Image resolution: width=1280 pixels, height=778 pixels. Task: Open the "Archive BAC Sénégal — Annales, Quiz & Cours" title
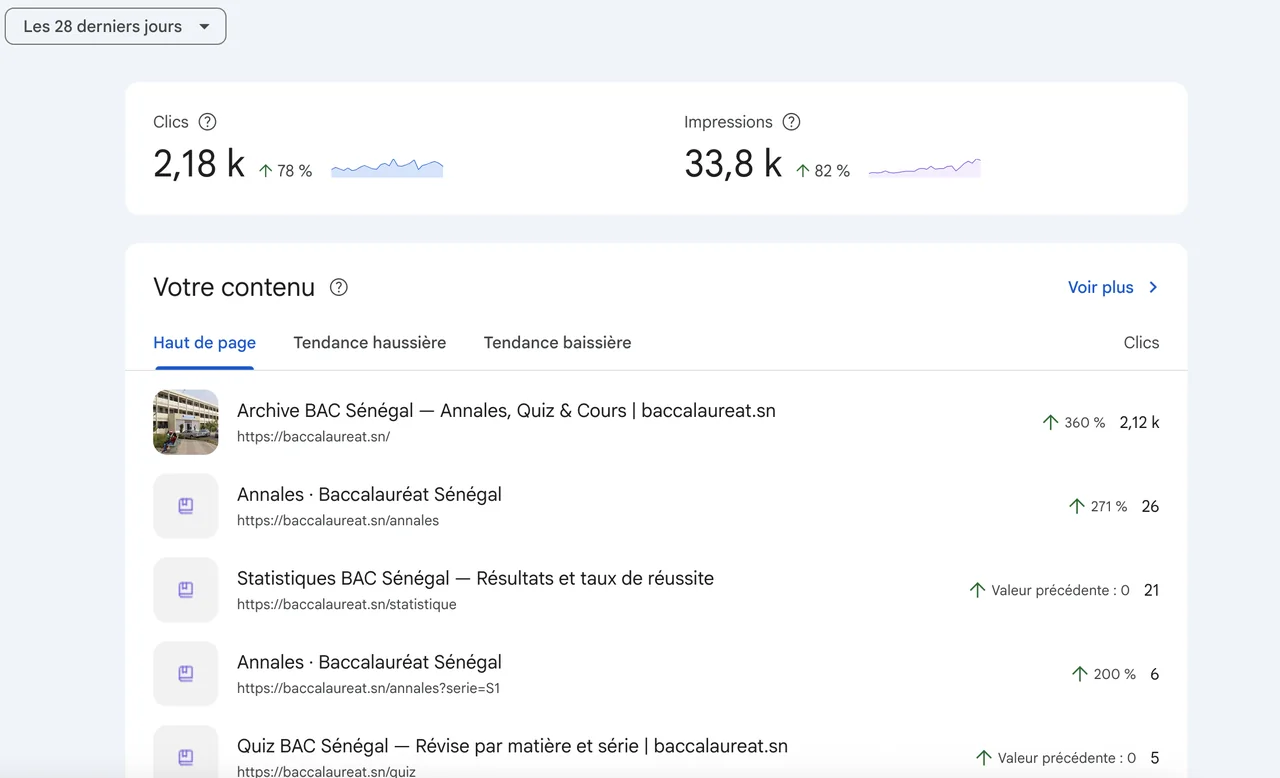click(506, 411)
